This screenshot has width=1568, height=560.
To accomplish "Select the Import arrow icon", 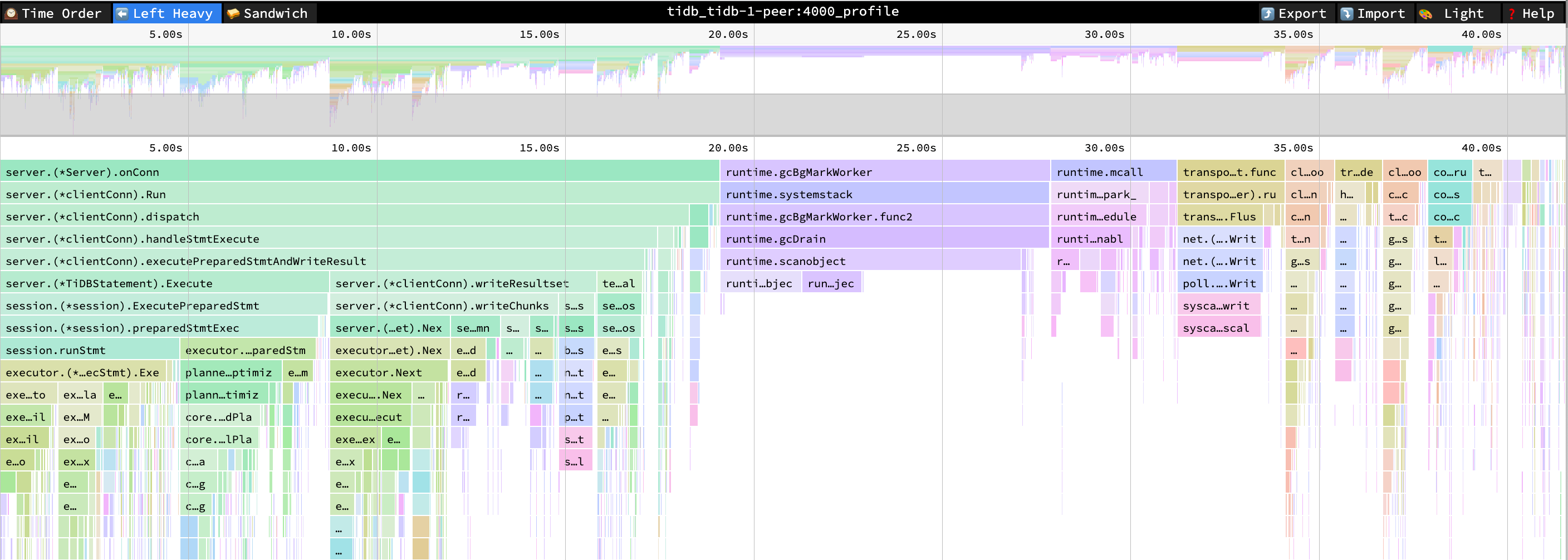I will 1345,13.
